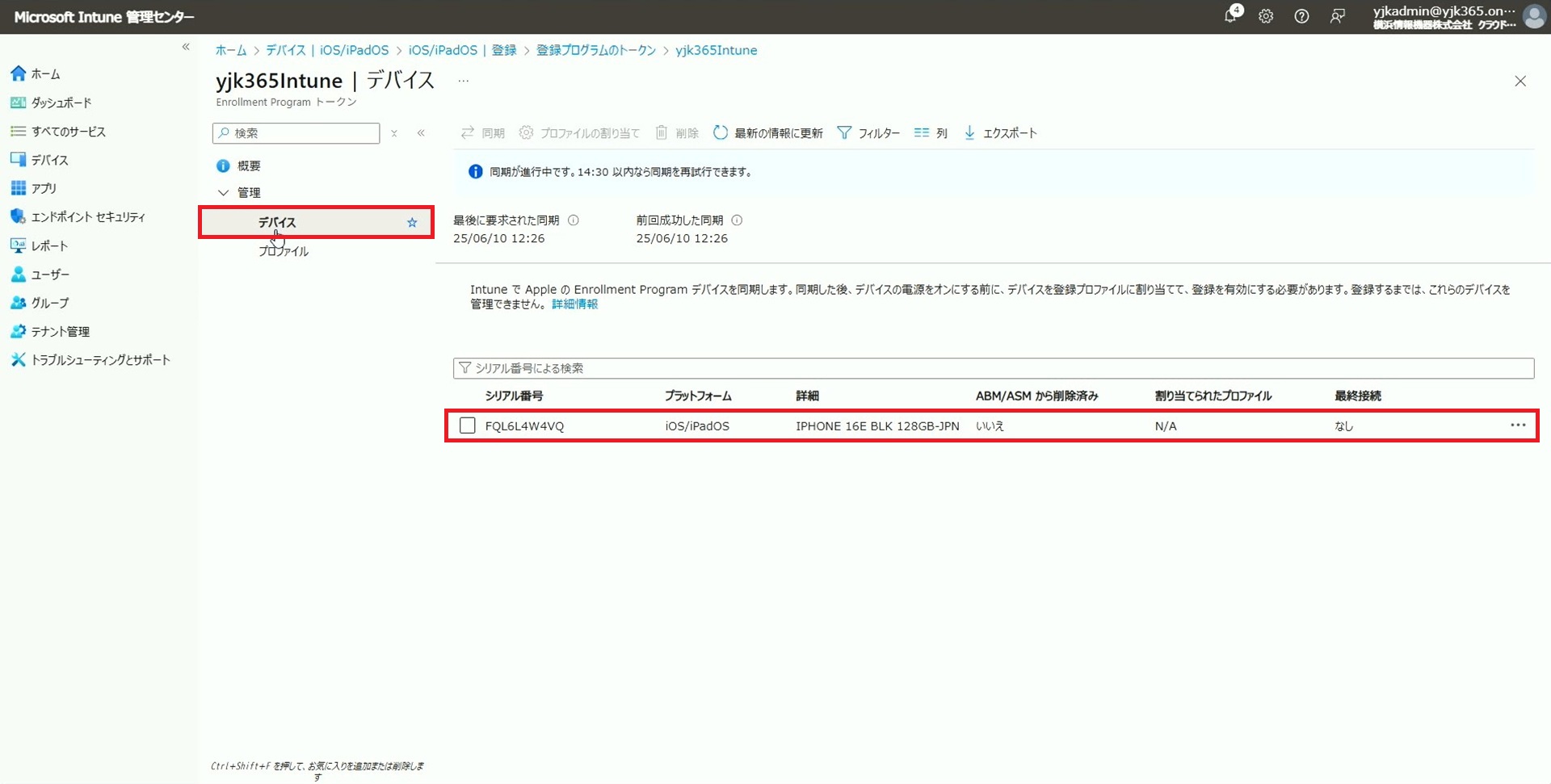Viewport: 1551px width, 784px height.
Task: Click the info icon beside 前回成功した同期
Action: (737, 220)
